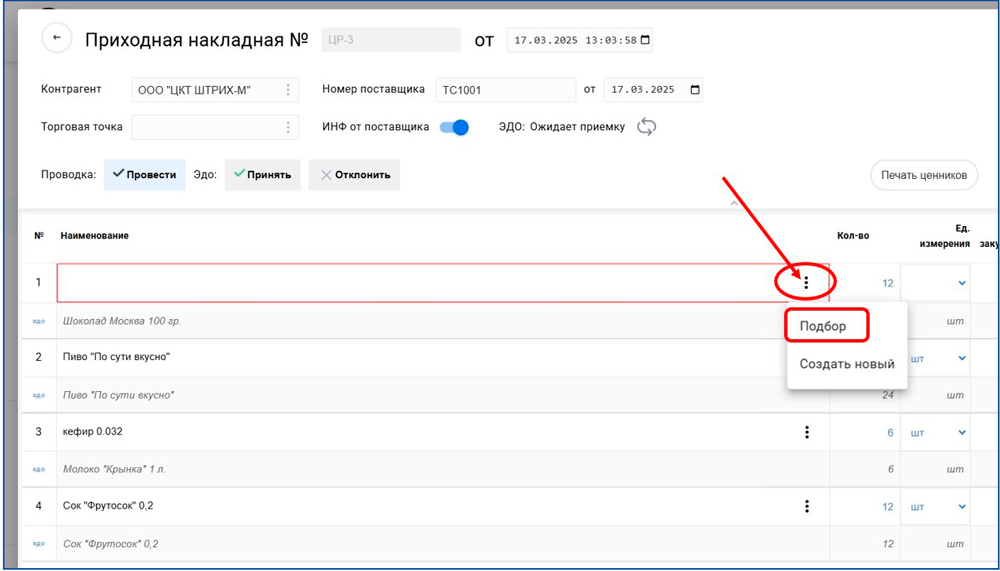Click Торговая точка field three-dot icon

click(288, 128)
